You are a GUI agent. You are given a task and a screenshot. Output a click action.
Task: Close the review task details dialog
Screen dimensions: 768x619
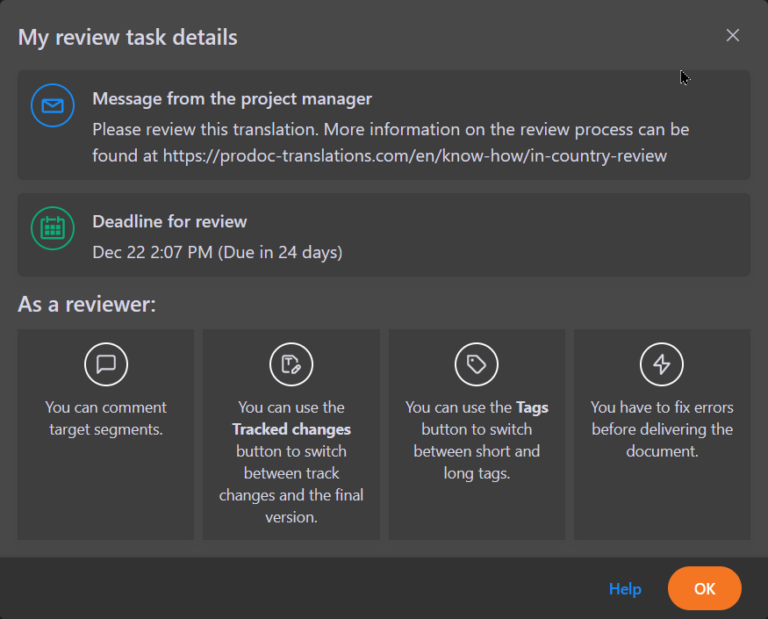click(732, 36)
